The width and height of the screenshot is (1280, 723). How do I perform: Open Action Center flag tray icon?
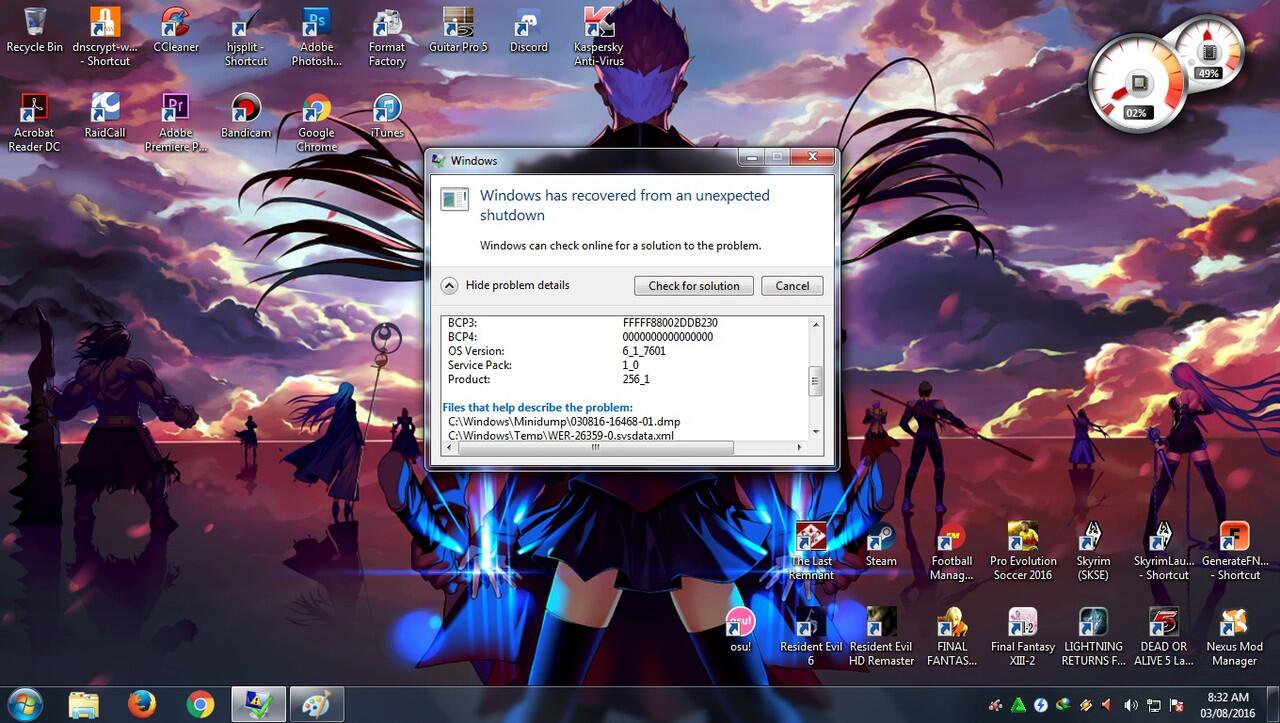coord(1177,705)
